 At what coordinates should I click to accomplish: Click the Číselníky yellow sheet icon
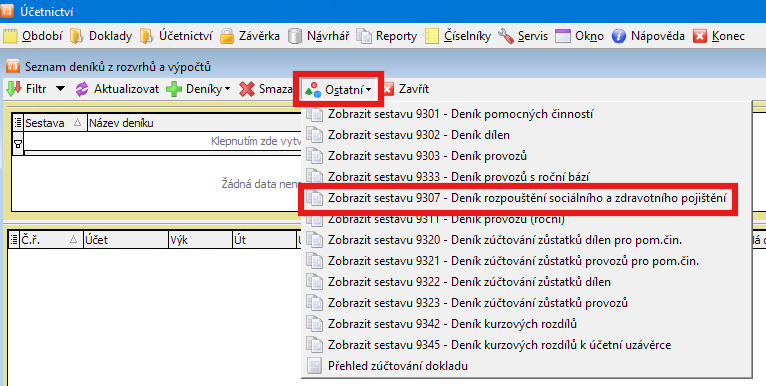click(x=432, y=36)
